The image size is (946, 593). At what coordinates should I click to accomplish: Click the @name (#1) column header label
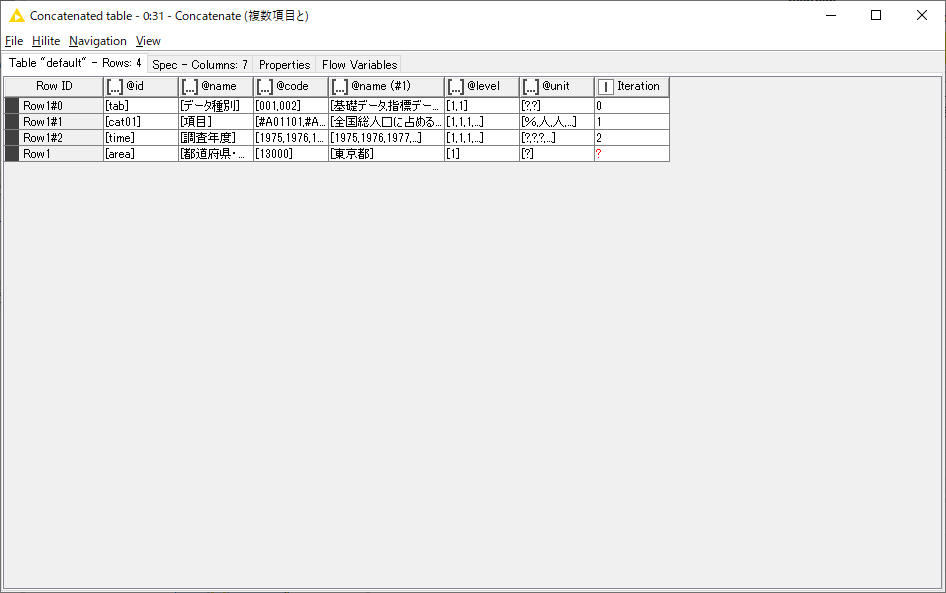click(x=381, y=86)
